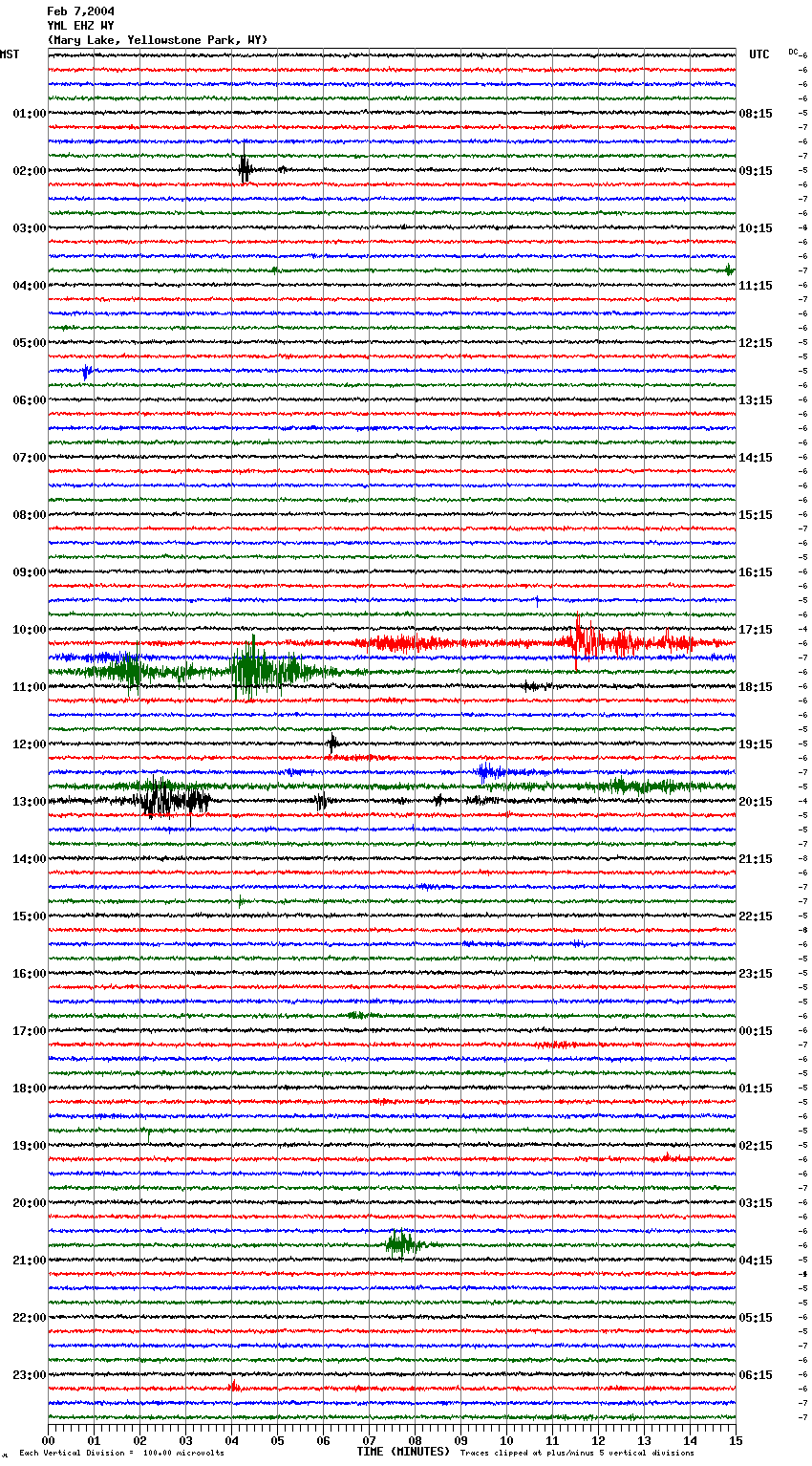Click the MST hour label '21:00'
Screen dimensions: 812x1466
[x=30, y=1261]
